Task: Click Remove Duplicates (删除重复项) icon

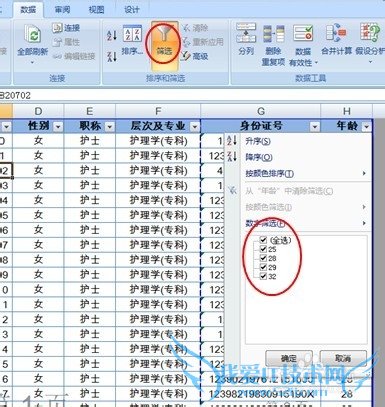Action: [273, 34]
